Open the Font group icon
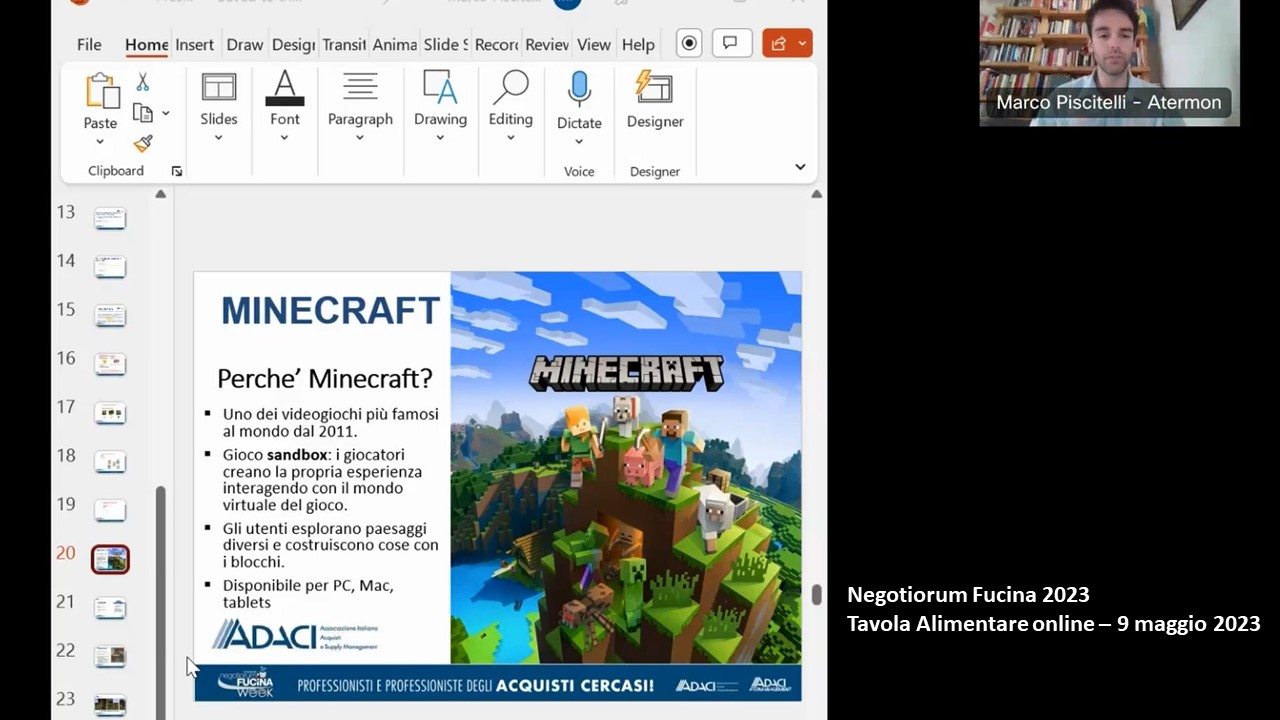The width and height of the screenshot is (1280, 720). 285,88
